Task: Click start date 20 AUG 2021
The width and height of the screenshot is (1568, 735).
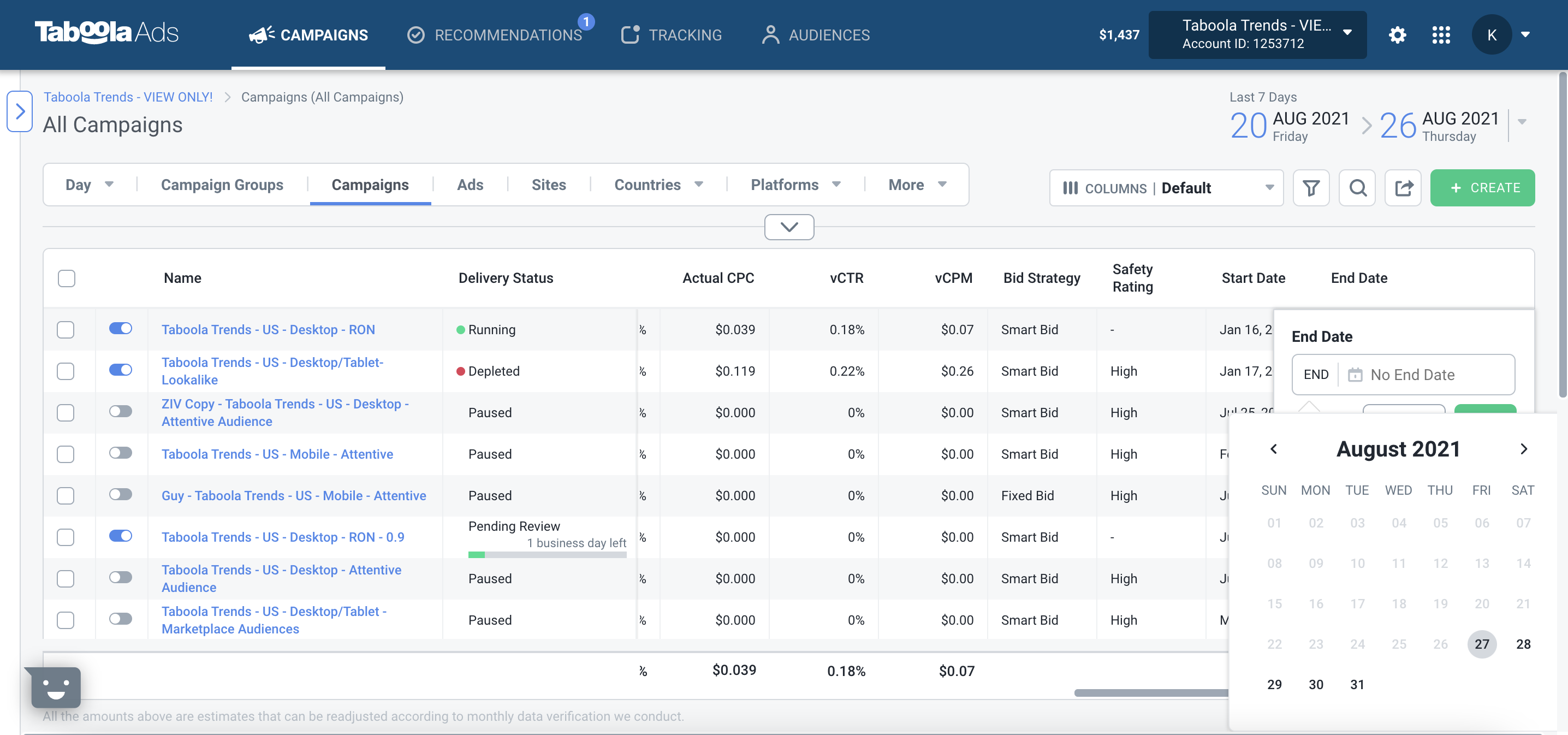Action: tap(1289, 126)
